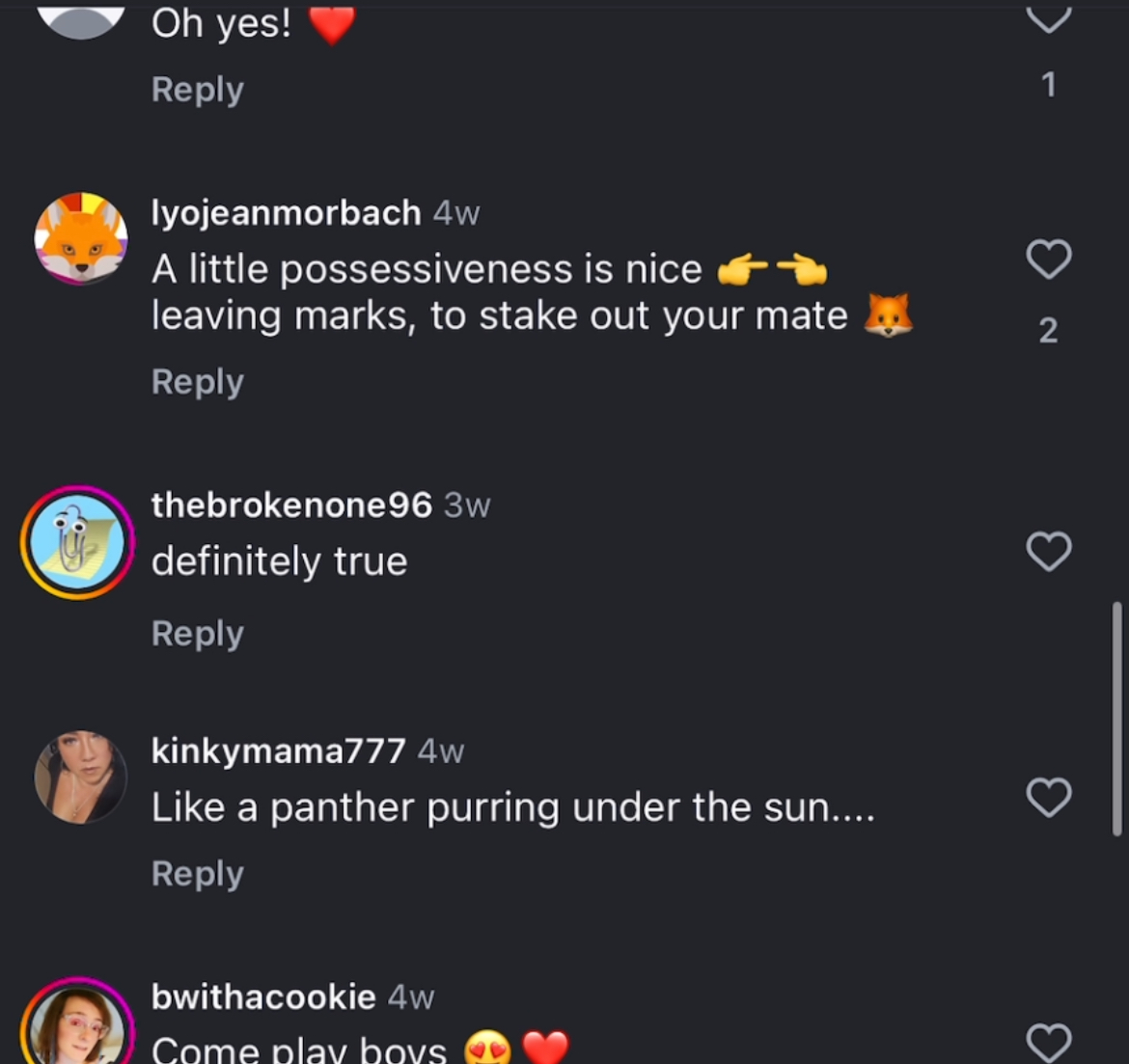The image size is (1129, 1064).
Task: Open kinkymama777 username link
Action: tap(278, 751)
